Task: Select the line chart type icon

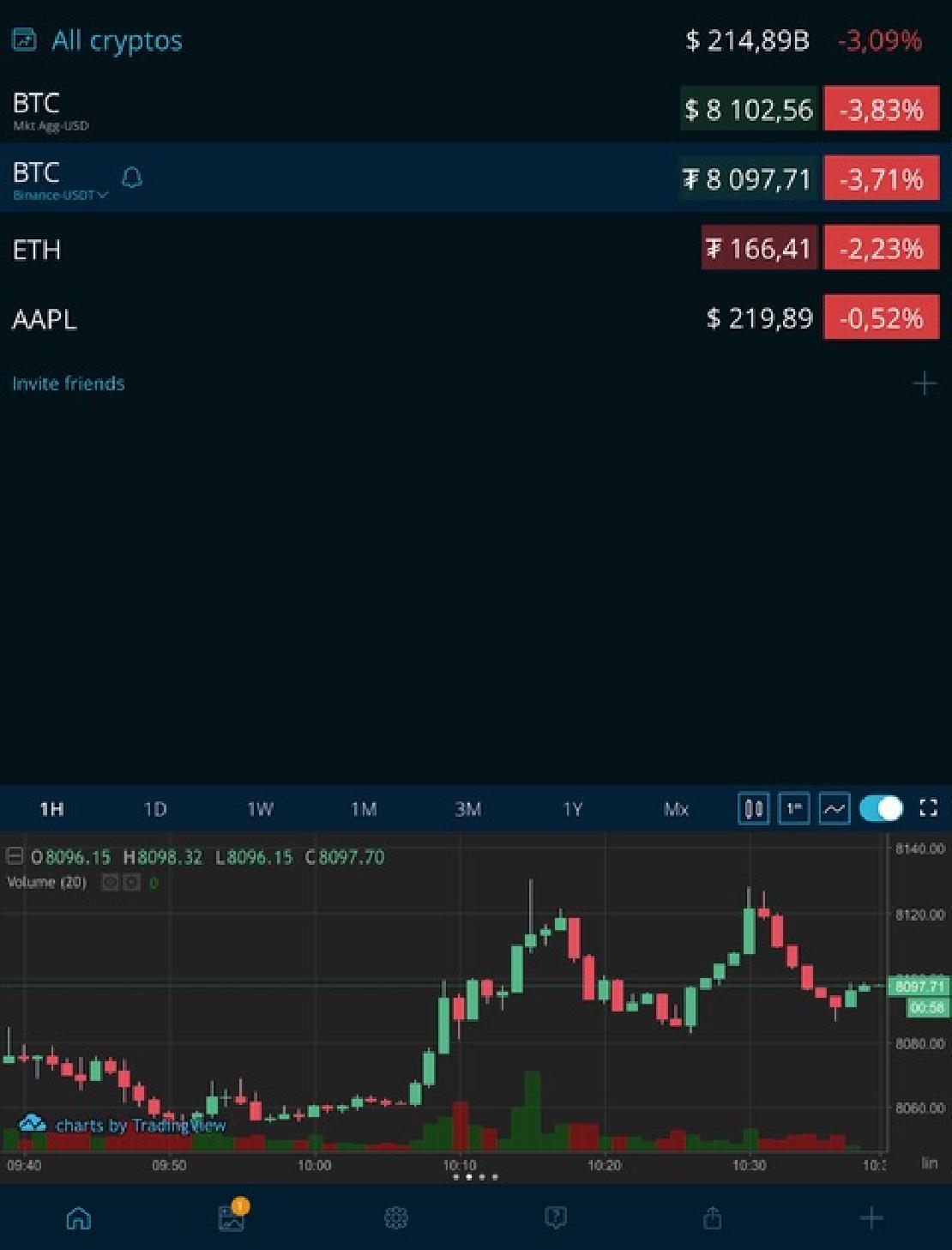Action: (x=835, y=809)
